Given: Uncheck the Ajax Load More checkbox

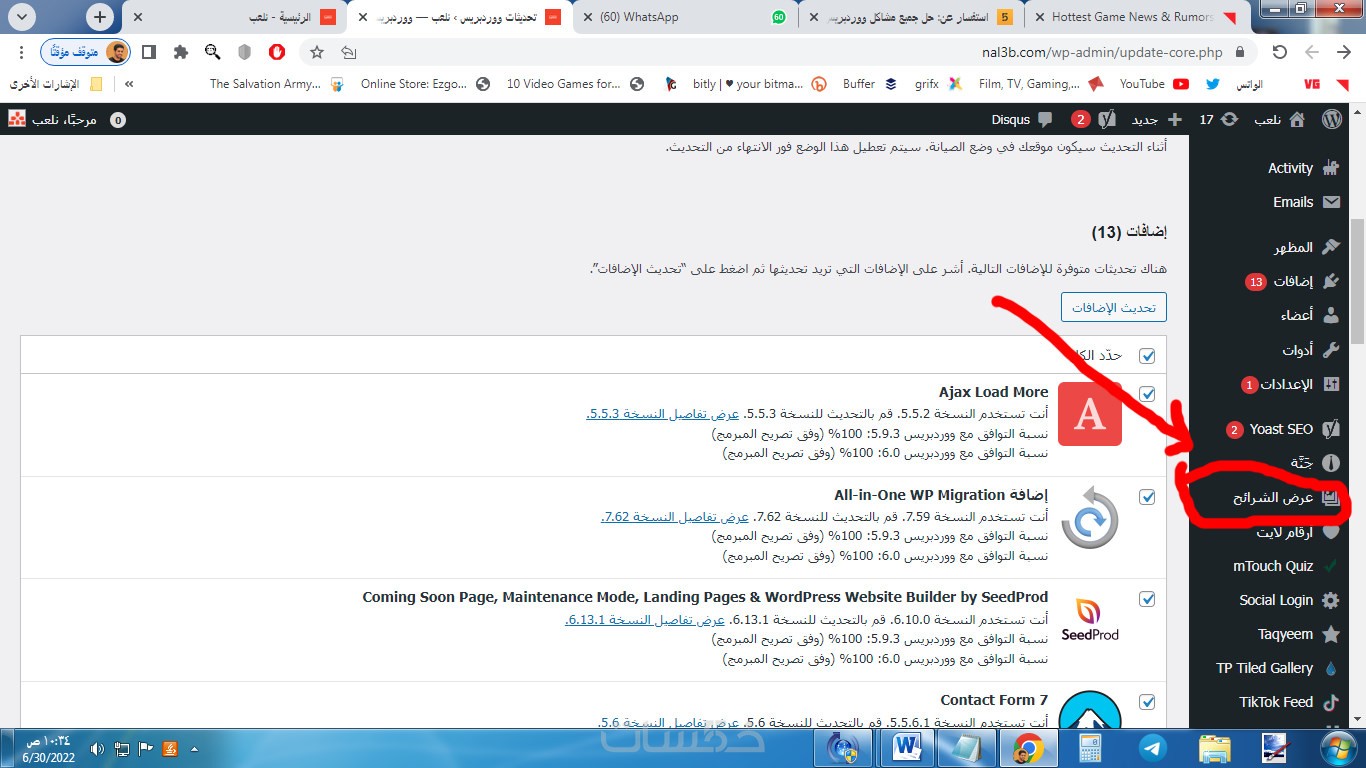Looking at the screenshot, I should point(1147,394).
